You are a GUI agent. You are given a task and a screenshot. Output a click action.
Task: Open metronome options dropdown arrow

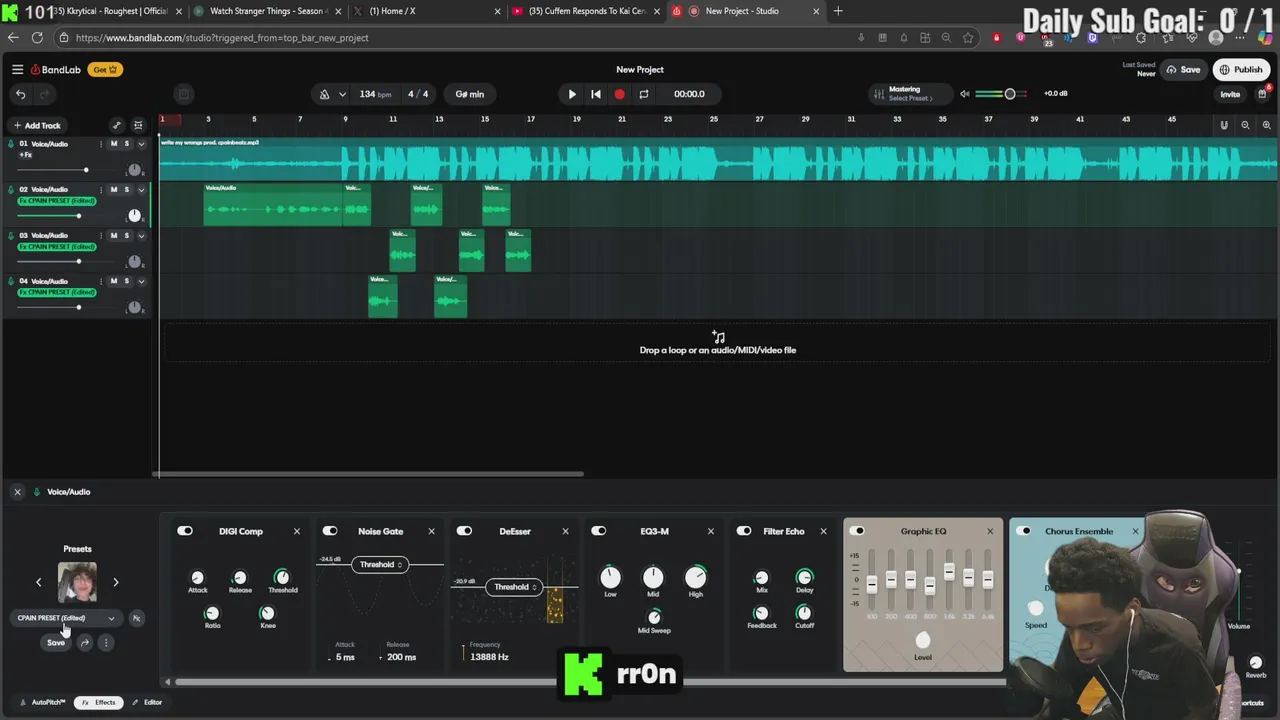342,94
